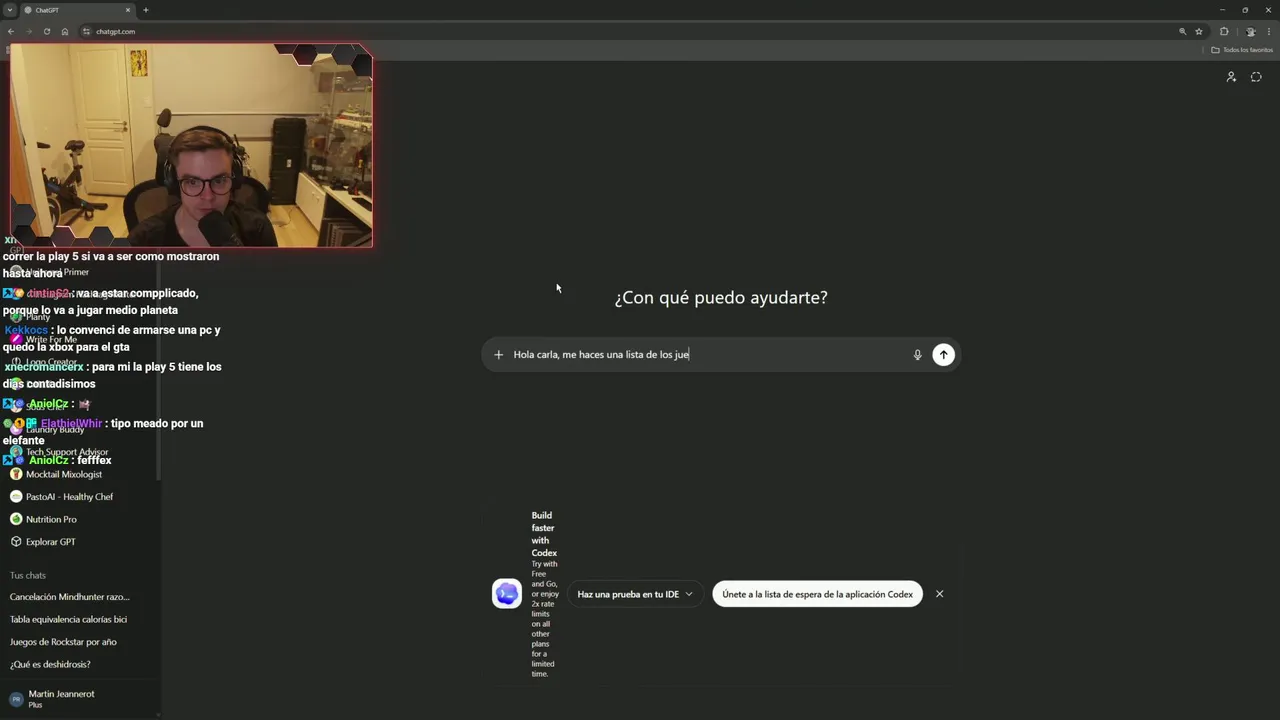Restore down the Chrome window
Image resolution: width=1280 pixels, height=720 pixels.
tap(1245, 10)
